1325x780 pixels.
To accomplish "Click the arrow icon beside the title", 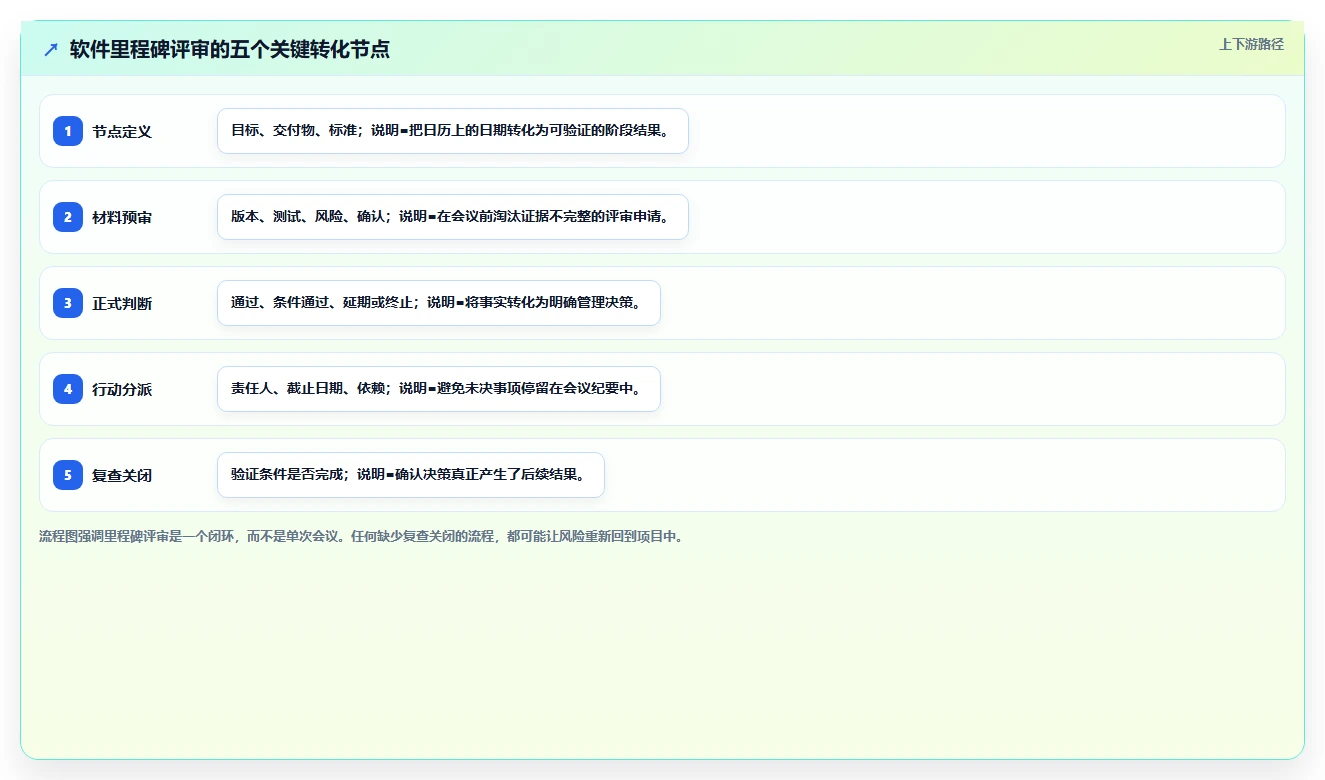I will pyautogui.click(x=51, y=49).
